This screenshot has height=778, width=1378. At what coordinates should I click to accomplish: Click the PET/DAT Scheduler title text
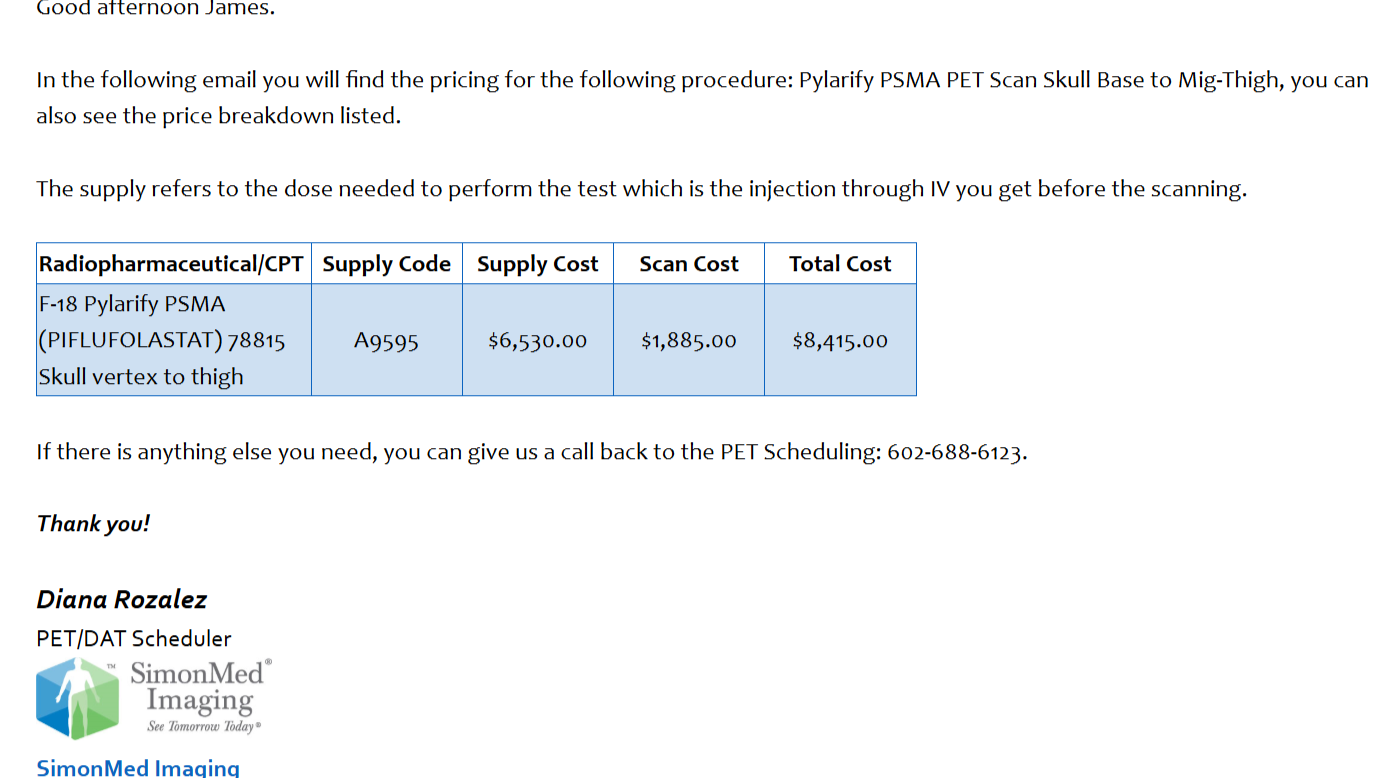coord(134,638)
